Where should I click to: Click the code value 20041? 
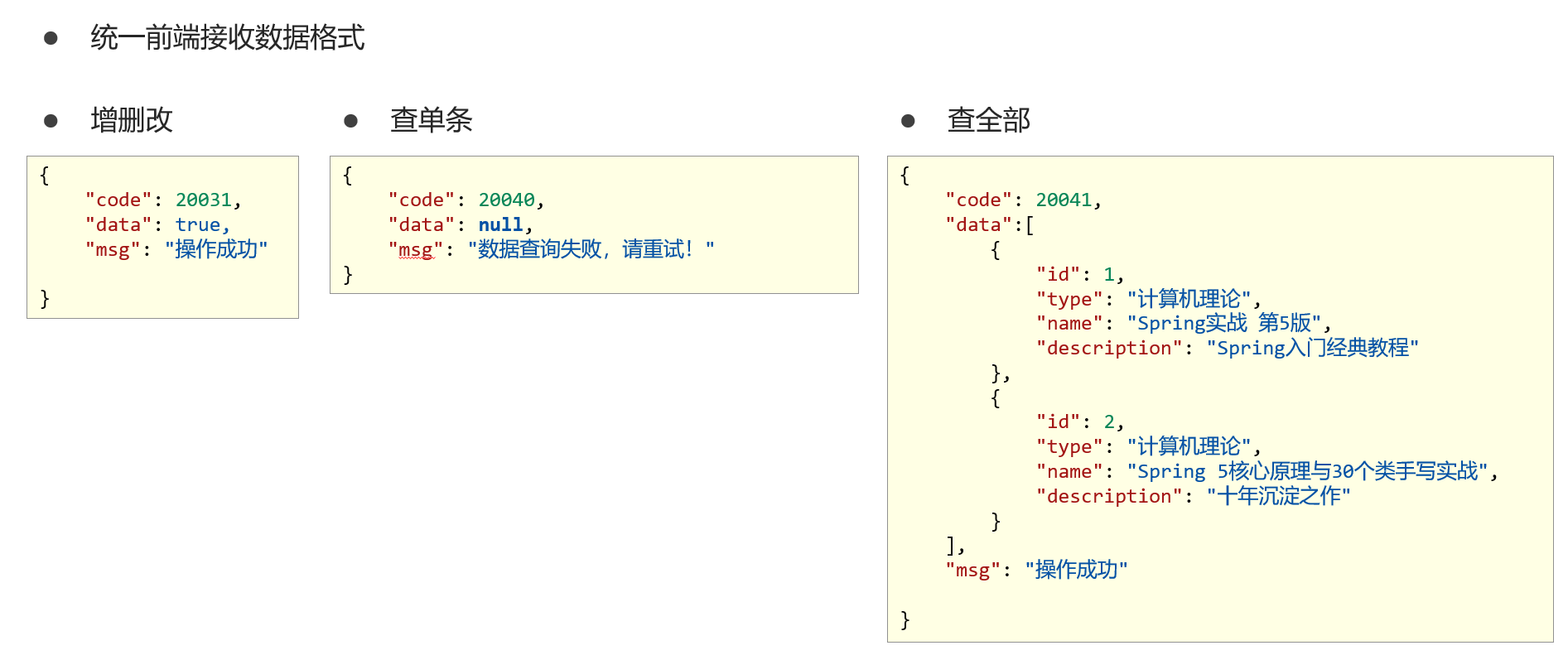pyautogui.click(x=1064, y=200)
